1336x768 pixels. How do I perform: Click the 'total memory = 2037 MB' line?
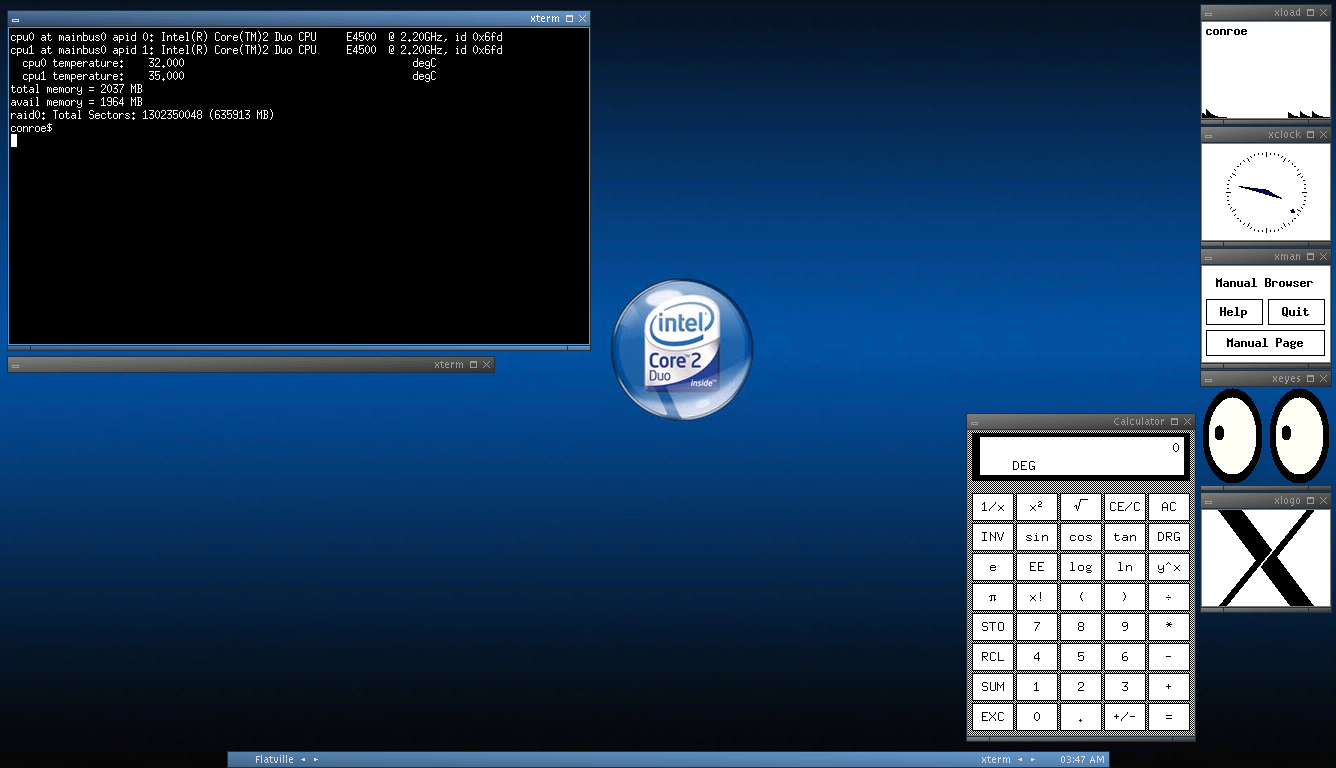point(76,89)
